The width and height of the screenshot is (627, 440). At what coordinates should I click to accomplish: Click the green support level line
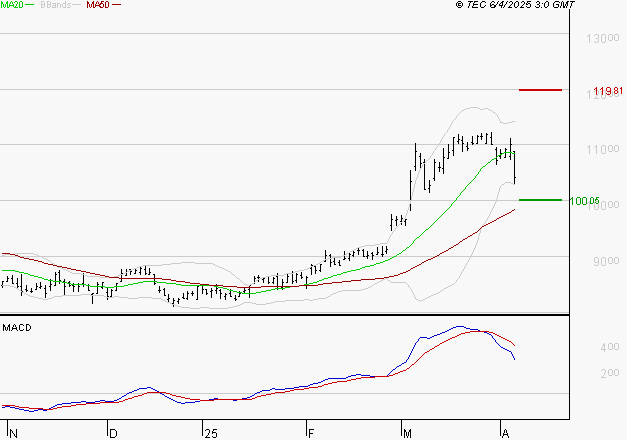point(540,200)
